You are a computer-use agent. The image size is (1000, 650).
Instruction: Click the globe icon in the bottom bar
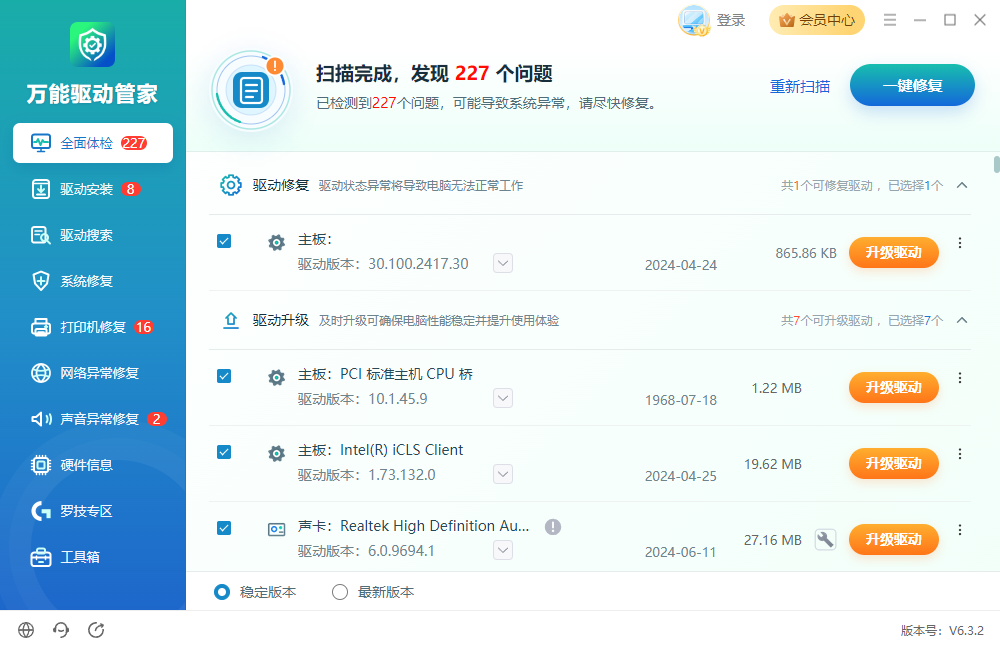pyautogui.click(x=26, y=630)
